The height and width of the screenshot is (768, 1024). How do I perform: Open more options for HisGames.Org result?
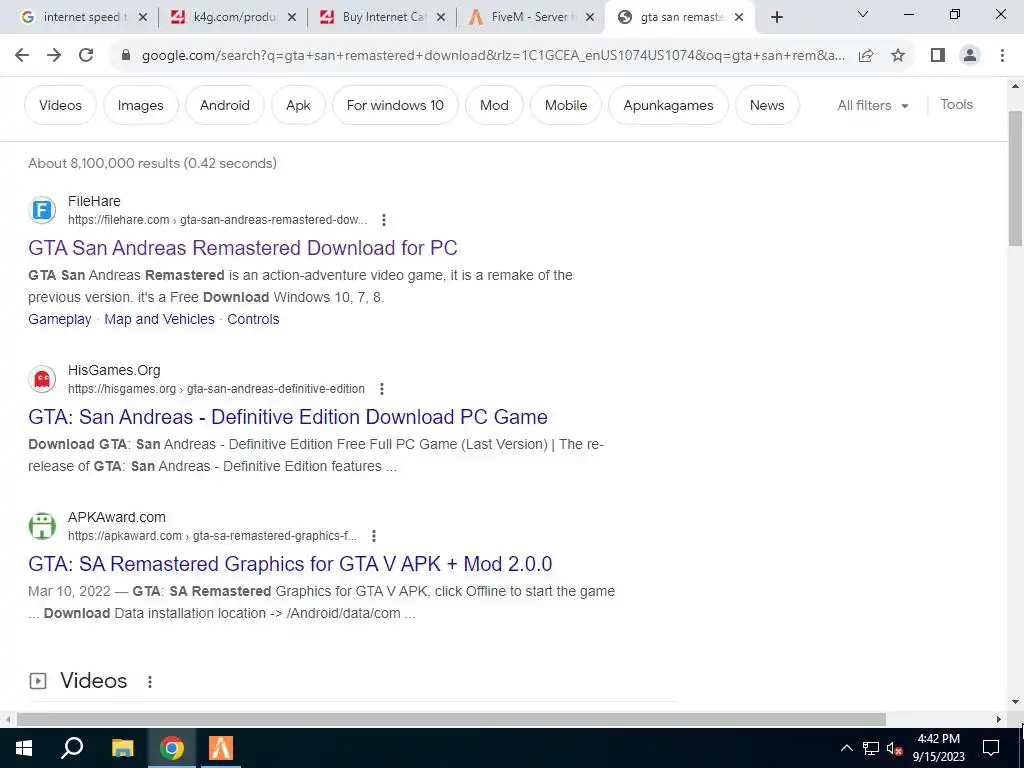[x=382, y=389]
